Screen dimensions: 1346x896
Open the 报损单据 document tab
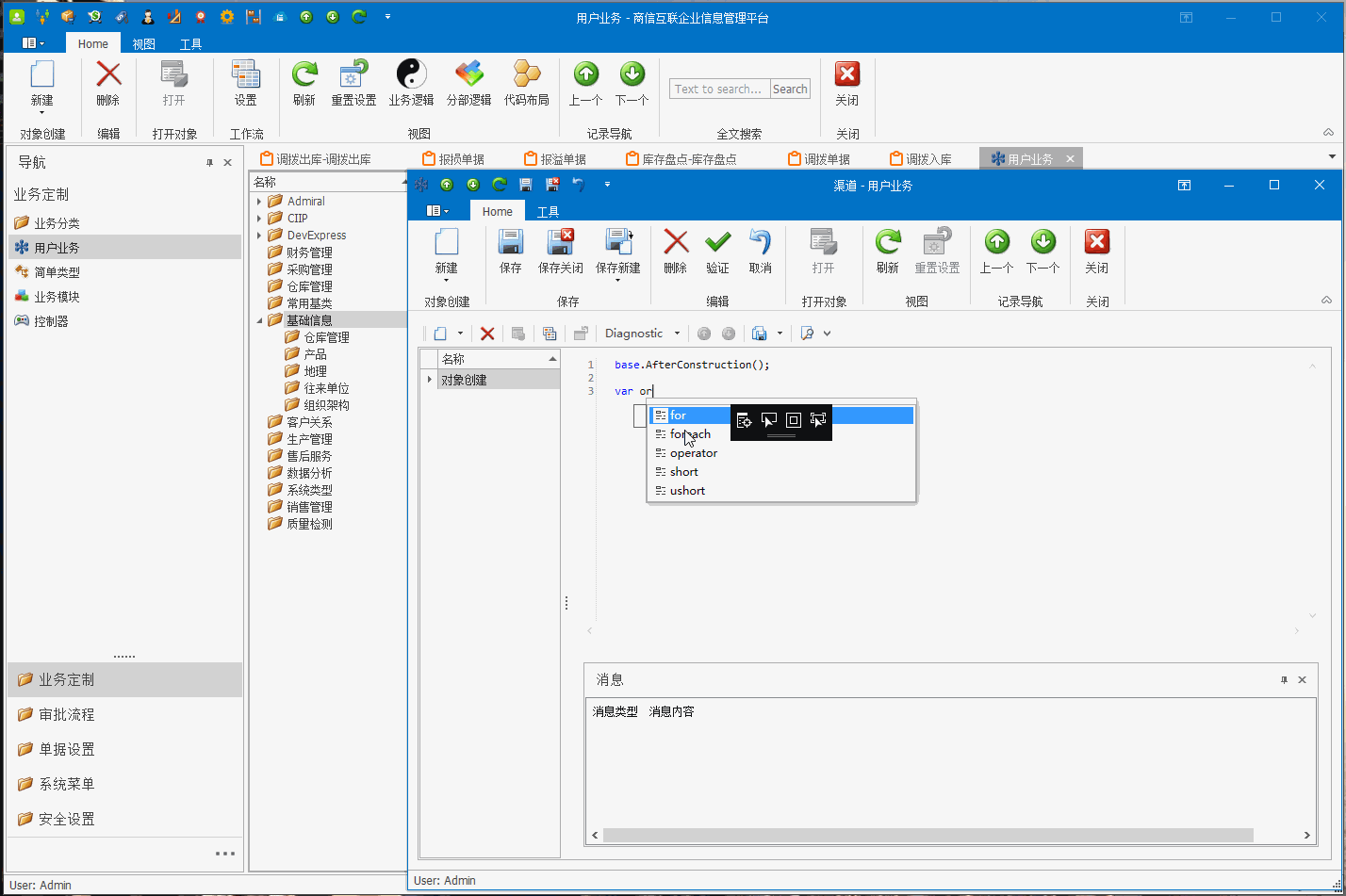[452, 159]
